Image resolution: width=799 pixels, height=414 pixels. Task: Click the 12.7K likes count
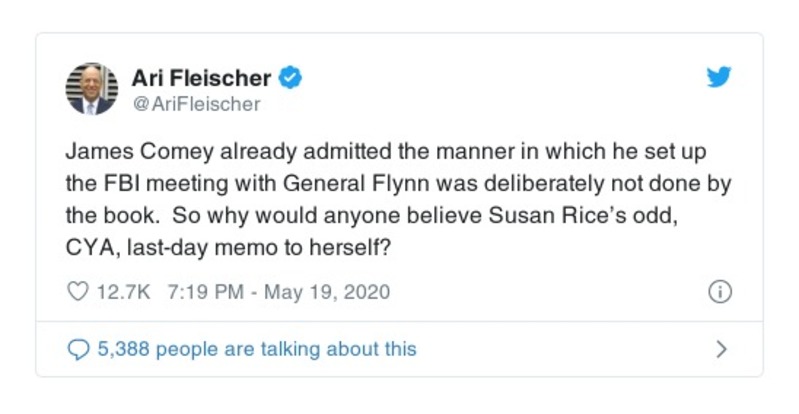(122, 292)
